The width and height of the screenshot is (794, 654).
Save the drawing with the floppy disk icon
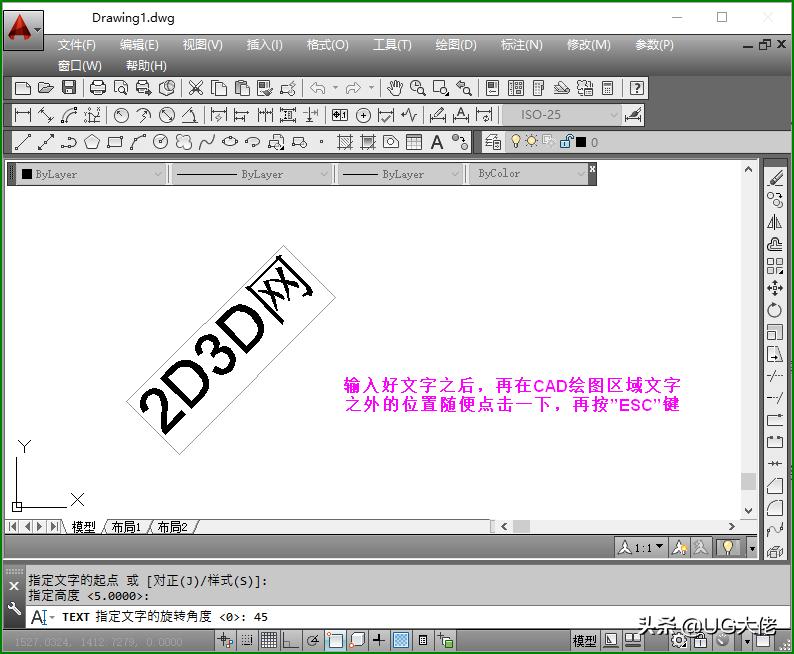tap(69, 88)
